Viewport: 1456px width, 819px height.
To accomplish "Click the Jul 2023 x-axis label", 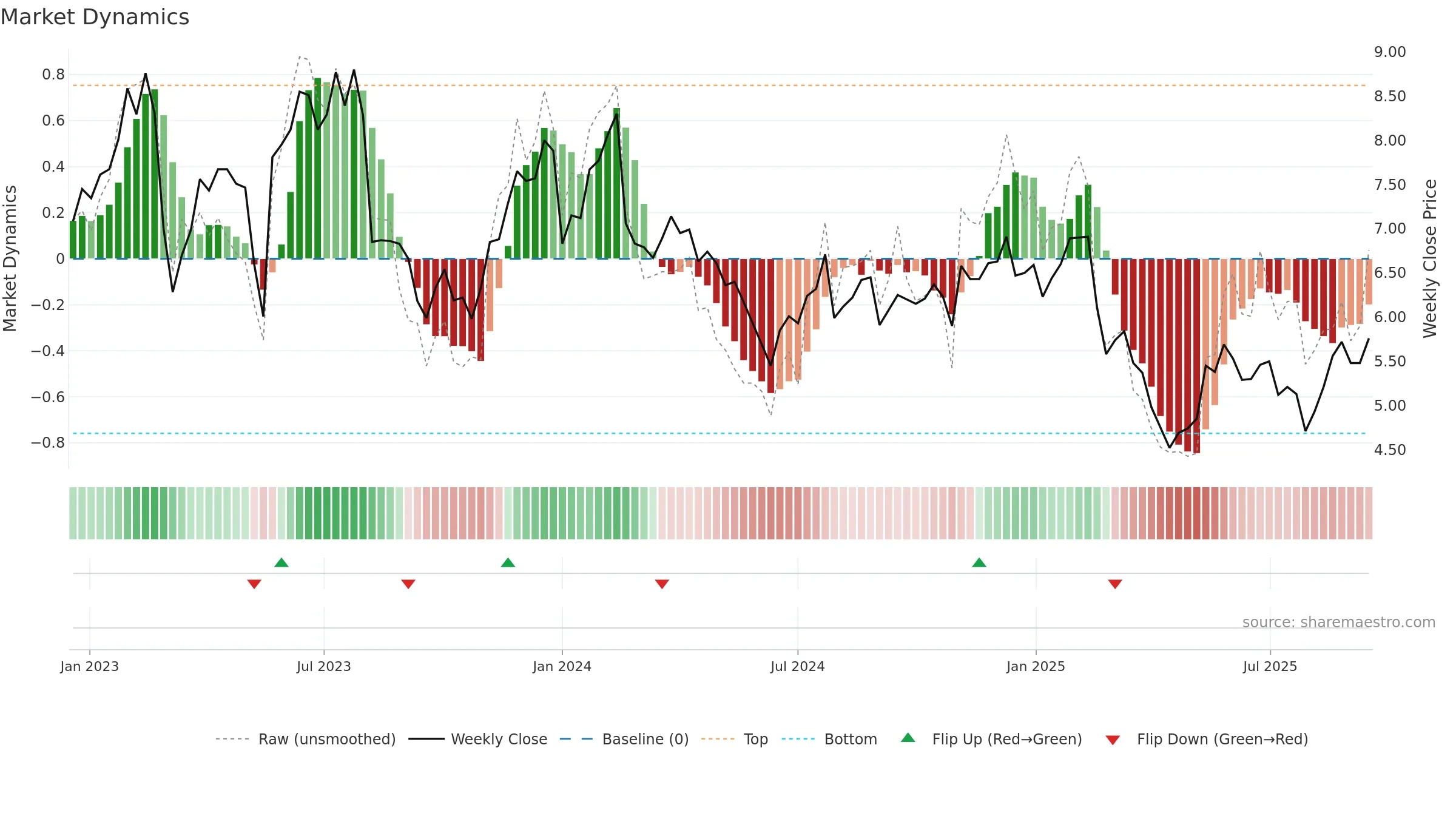I will click(324, 666).
